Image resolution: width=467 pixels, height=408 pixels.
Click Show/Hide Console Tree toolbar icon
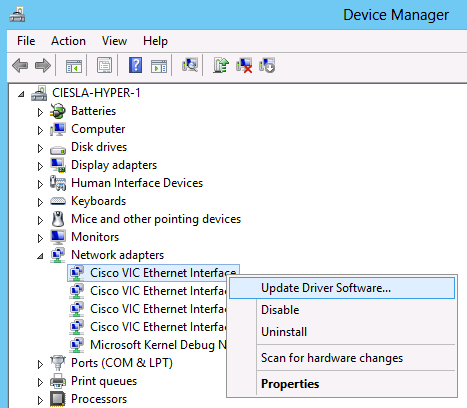(x=74, y=66)
